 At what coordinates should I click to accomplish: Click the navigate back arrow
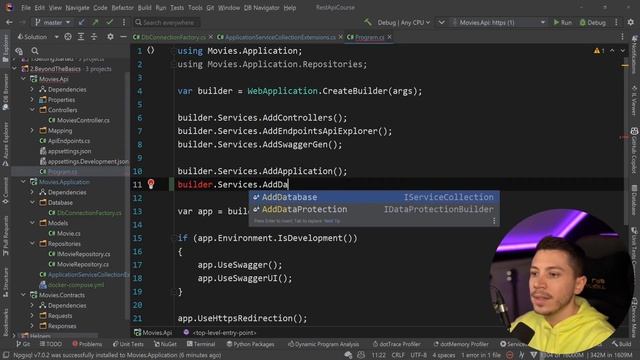coord(9,22)
